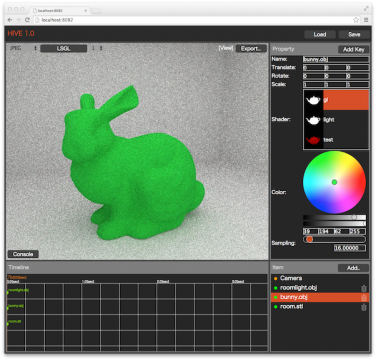Click the alpha value field showing 255
The width and height of the screenshot is (376, 360).
(x=357, y=231)
